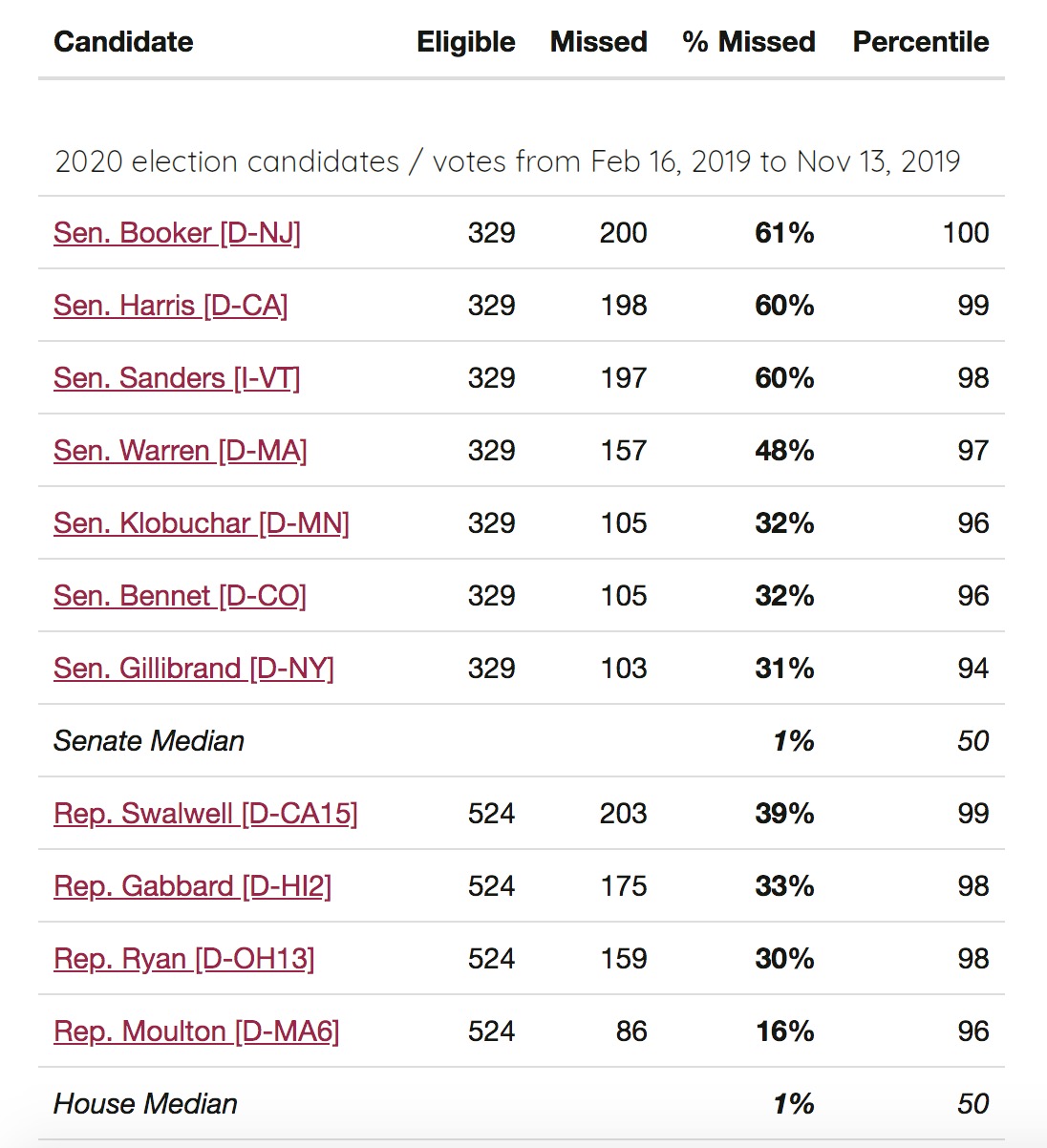This screenshot has width=1047, height=1148.
Task: Click Sen. Klobuchar [D-MN] link
Action: click(201, 523)
